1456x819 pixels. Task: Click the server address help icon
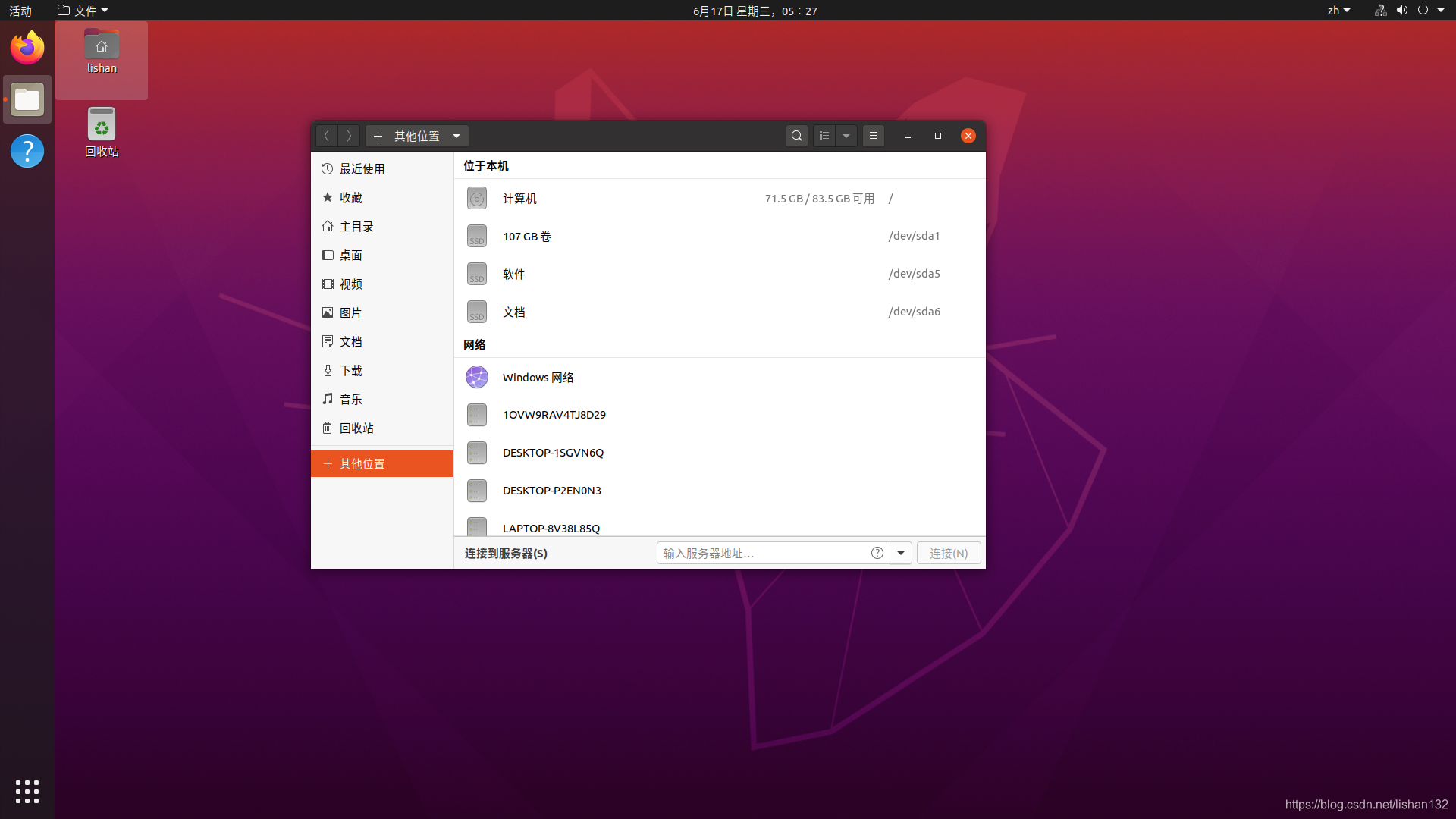coord(877,553)
